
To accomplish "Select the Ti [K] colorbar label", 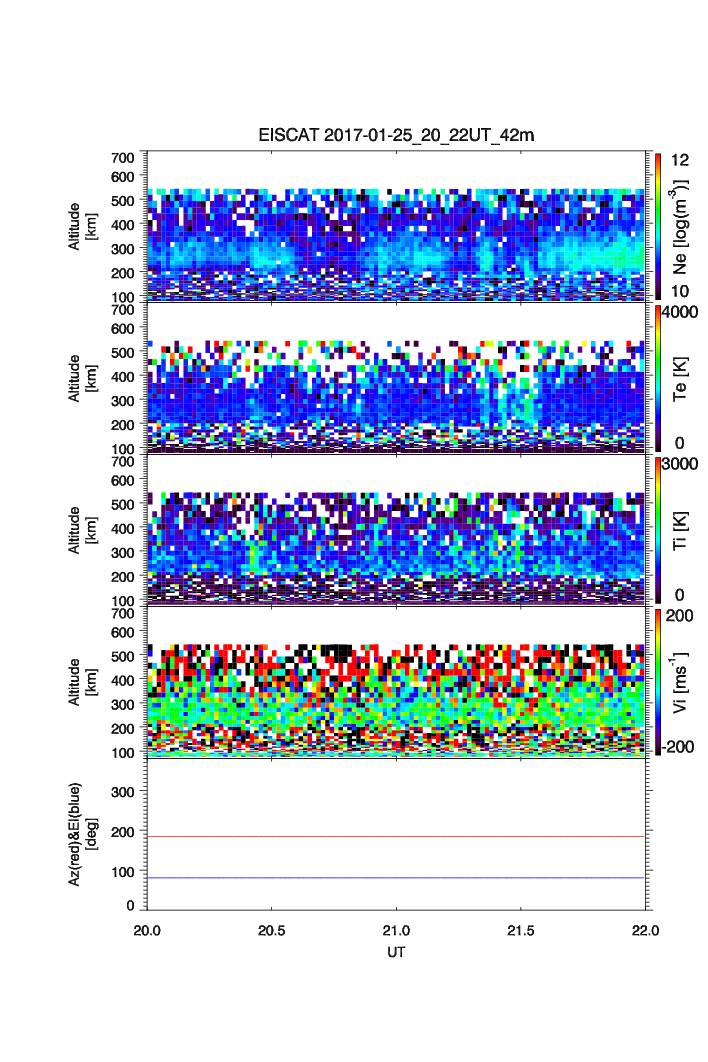I will (x=682, y=530).
